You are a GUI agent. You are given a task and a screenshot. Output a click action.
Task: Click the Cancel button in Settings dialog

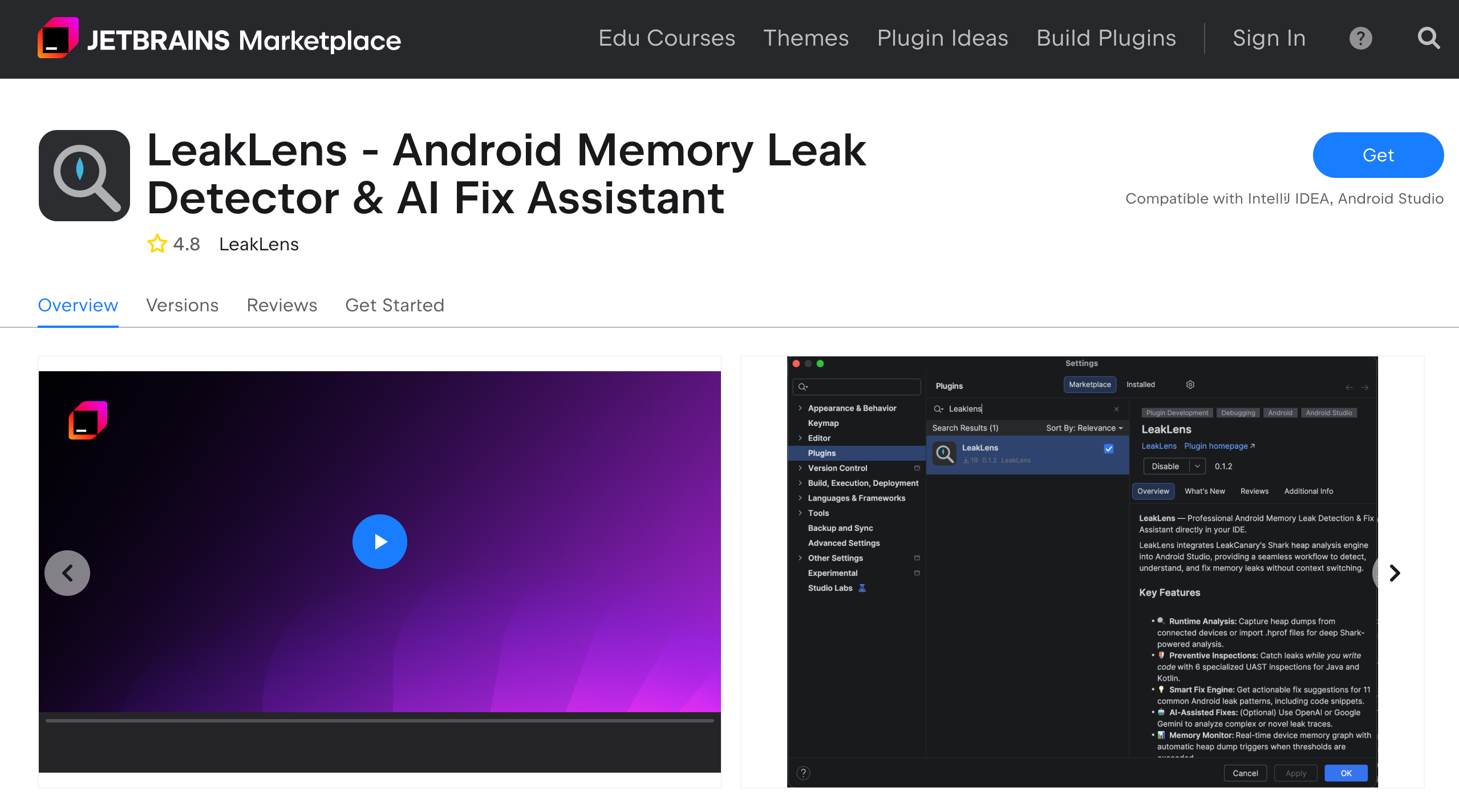(1245, 773)
